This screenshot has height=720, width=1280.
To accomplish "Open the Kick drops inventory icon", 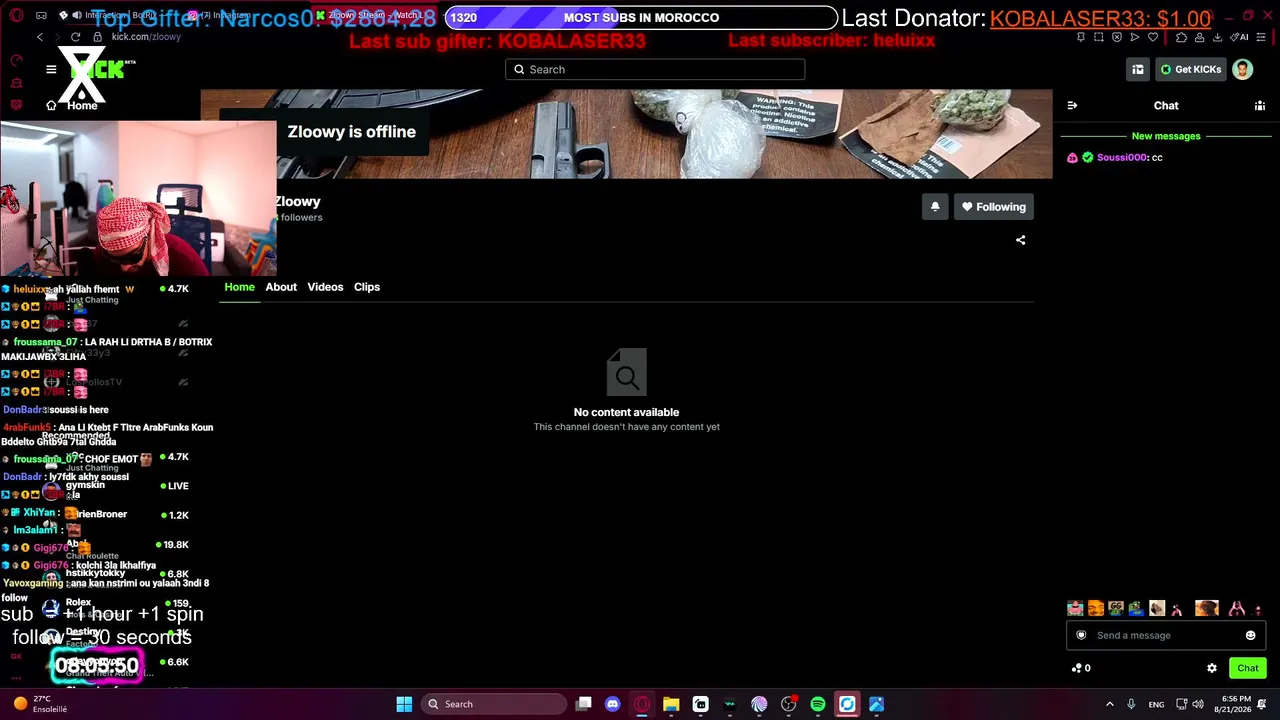I will (x=1137, y=69).
